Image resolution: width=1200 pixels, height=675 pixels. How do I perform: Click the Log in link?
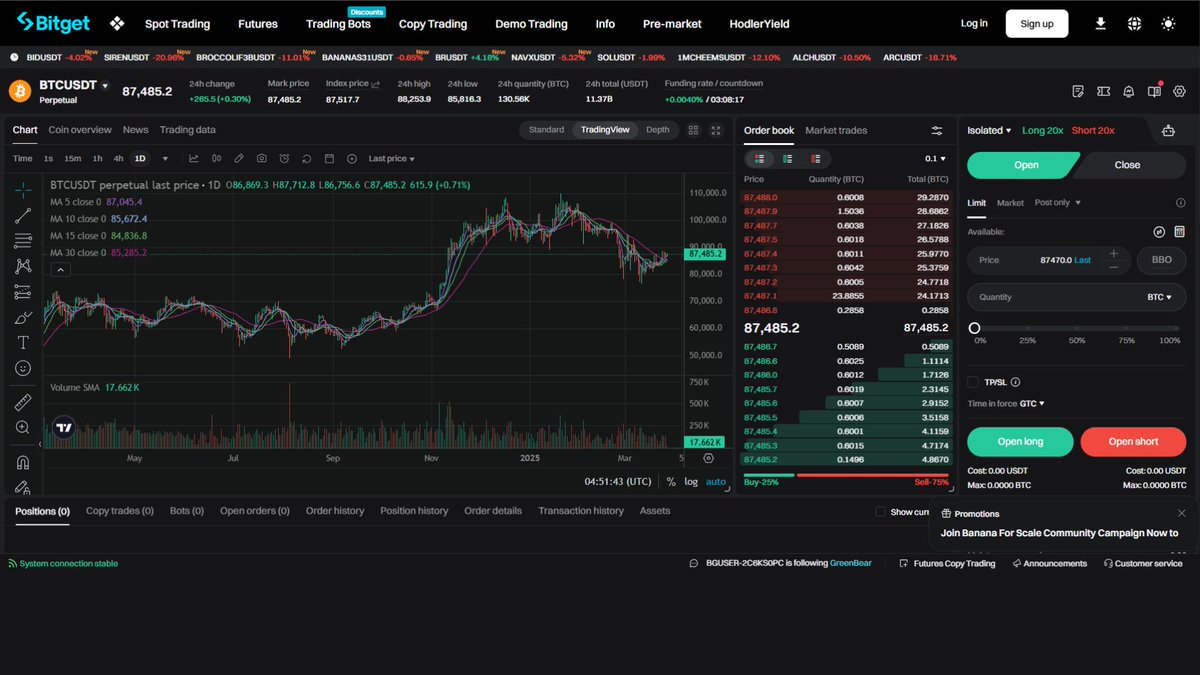coord(974,23)
